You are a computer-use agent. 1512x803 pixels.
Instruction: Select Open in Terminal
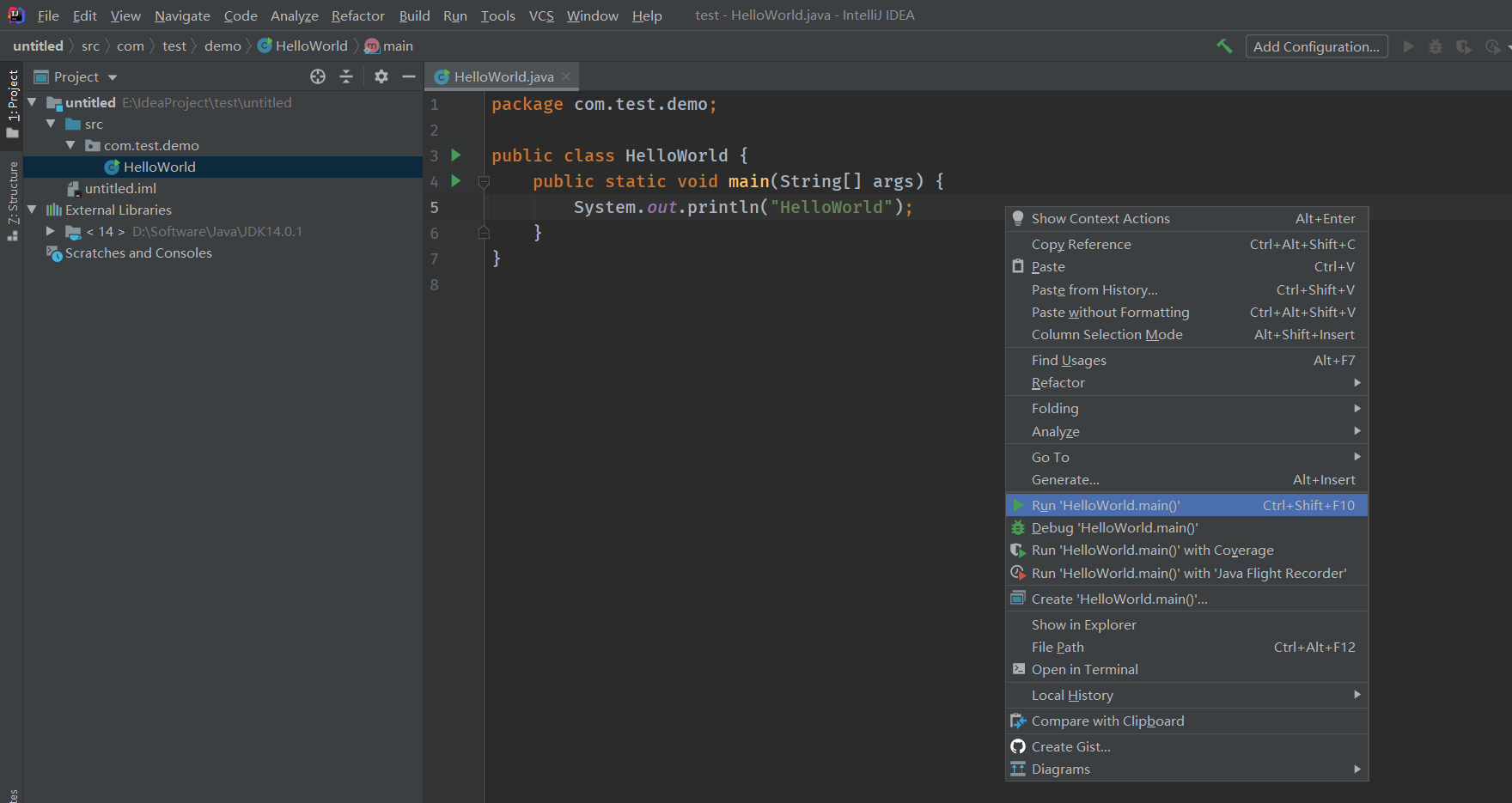point(1186,670)
